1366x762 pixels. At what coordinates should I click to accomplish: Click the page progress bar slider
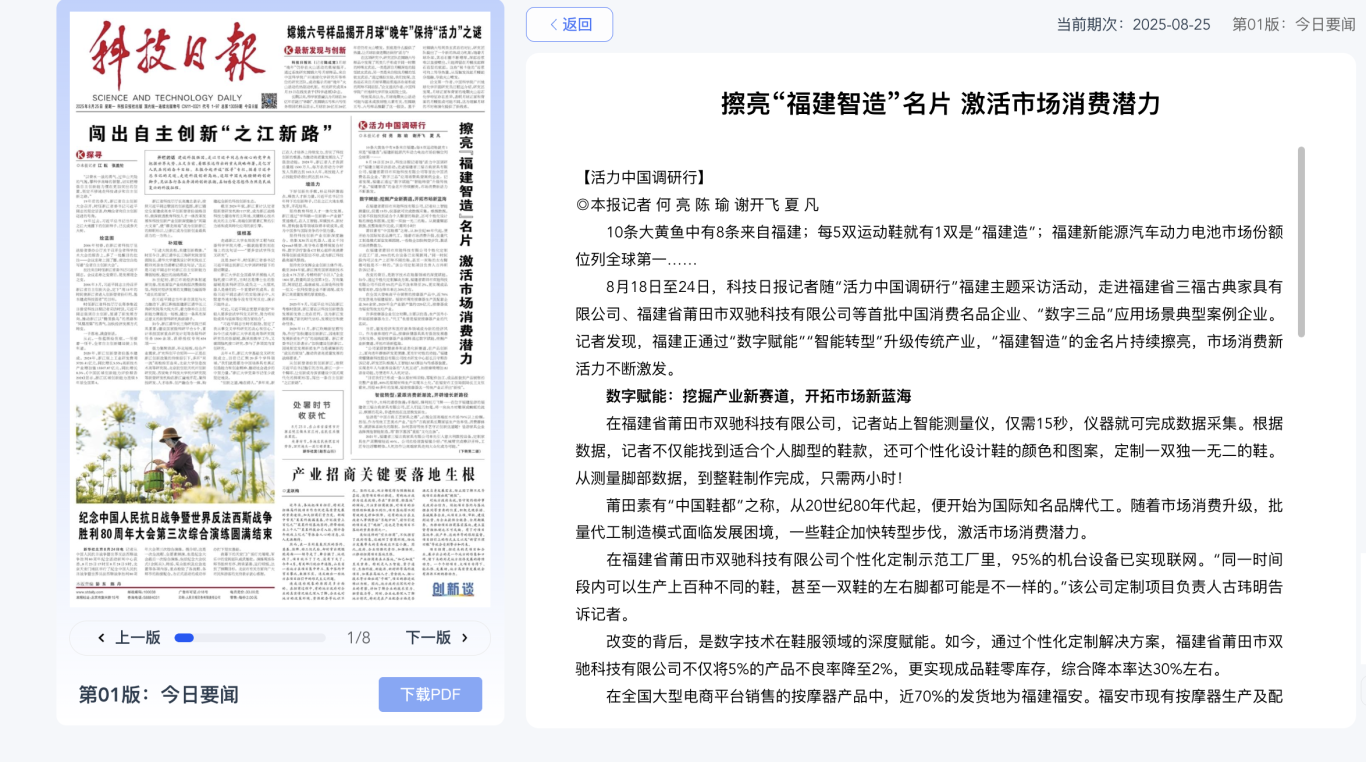pos(249,638)
